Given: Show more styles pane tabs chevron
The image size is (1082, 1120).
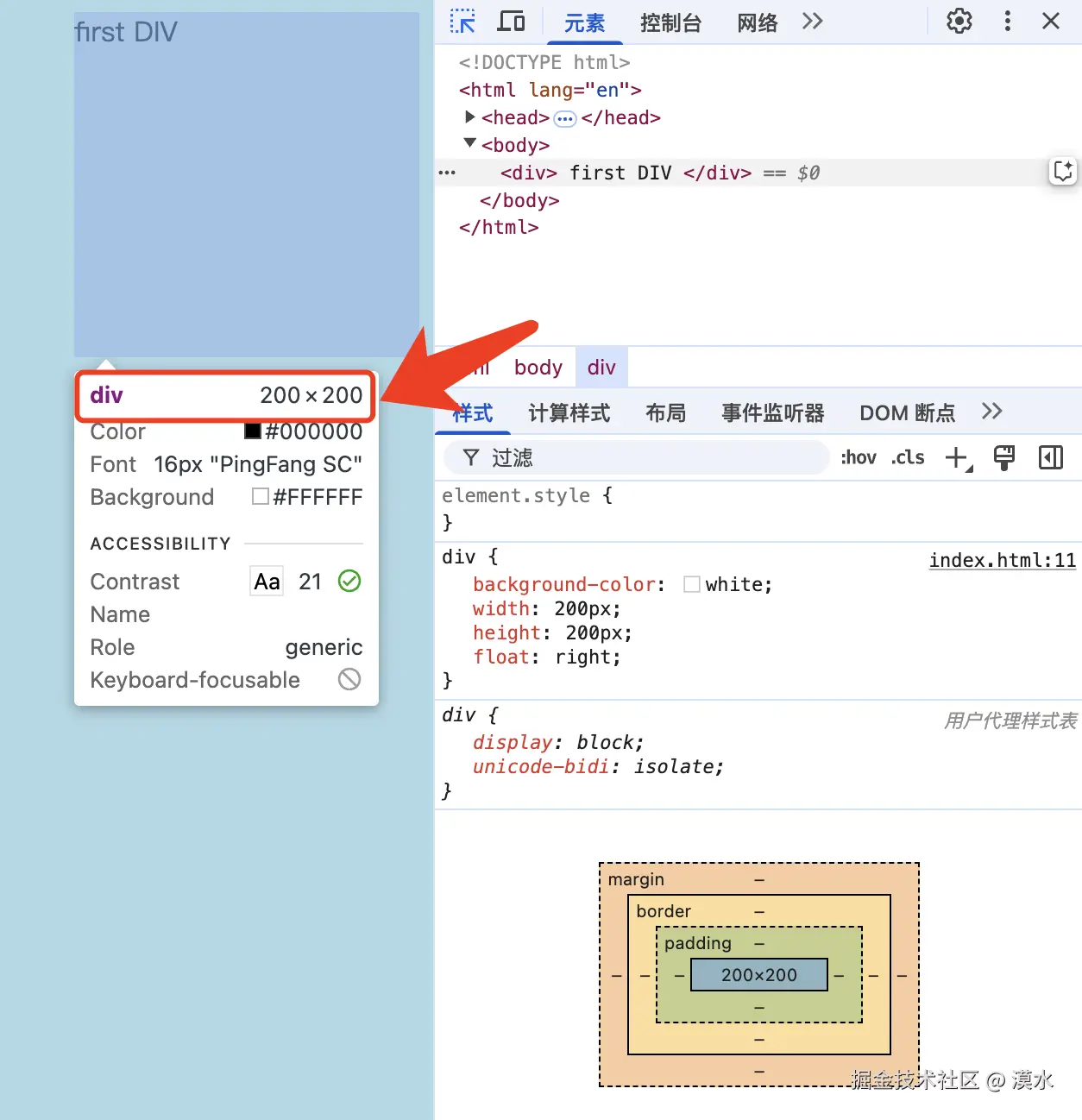Looking at the screenshot, I should click(x=991, y=412).
